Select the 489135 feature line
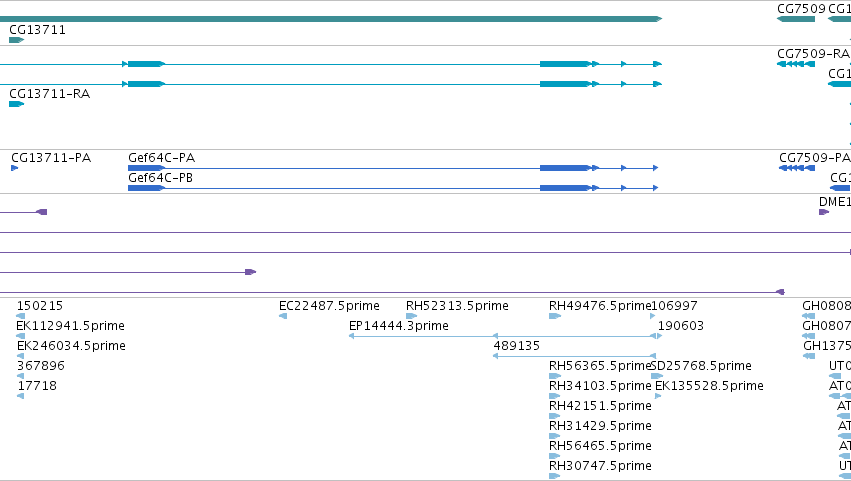Screen dimensions: 851x481 pos(574,356)
